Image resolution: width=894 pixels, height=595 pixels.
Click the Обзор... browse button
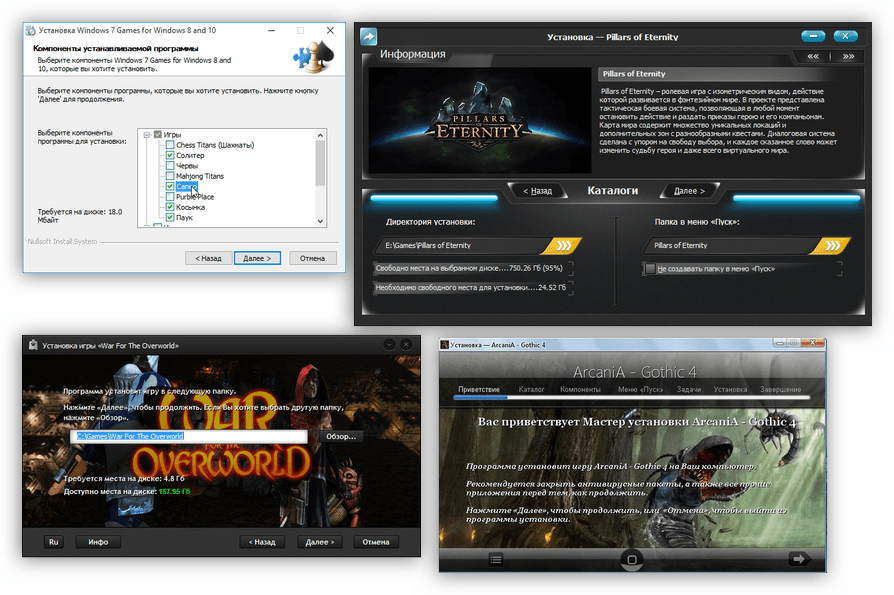point(341,437)
